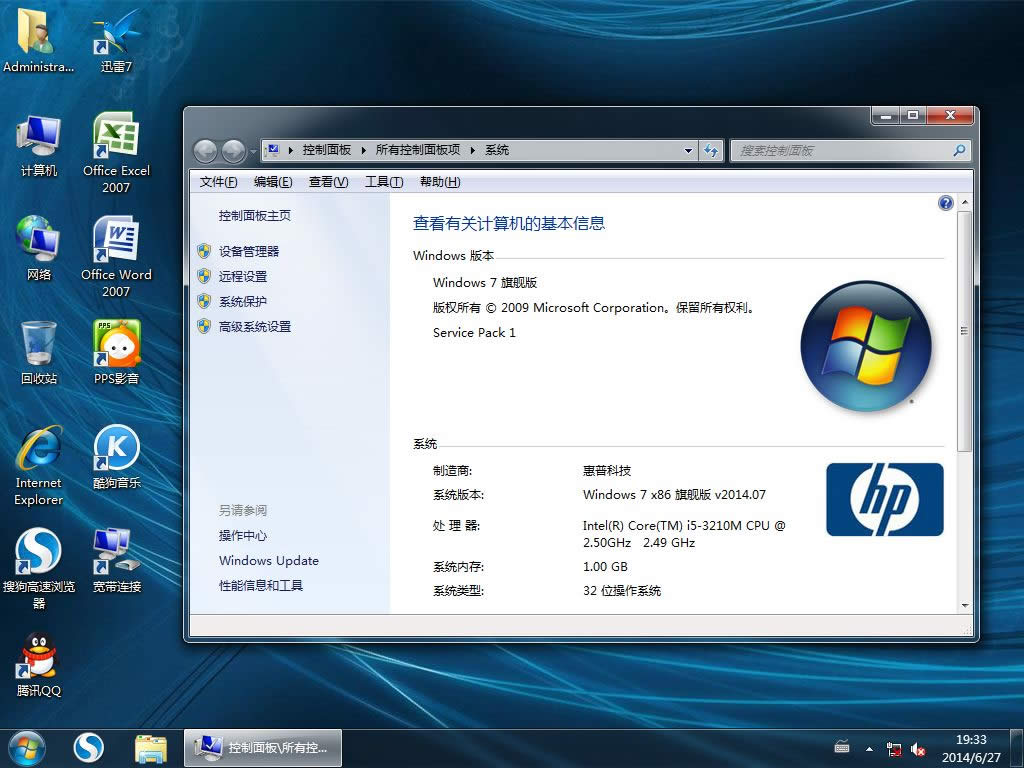1024x768 pixels.
Task: Expand the address bar dropdown arrow
Action: [688, 150]
